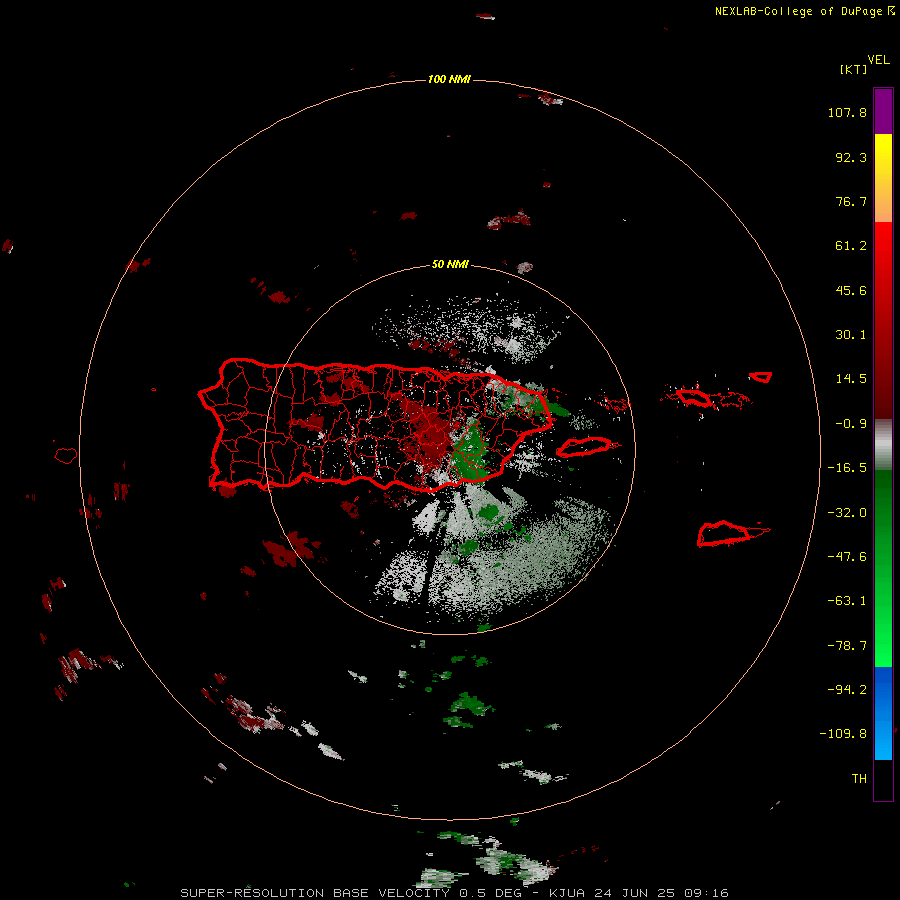Select the KJUA station identifier in caption

pyautogui.click(x=567, y=893)
